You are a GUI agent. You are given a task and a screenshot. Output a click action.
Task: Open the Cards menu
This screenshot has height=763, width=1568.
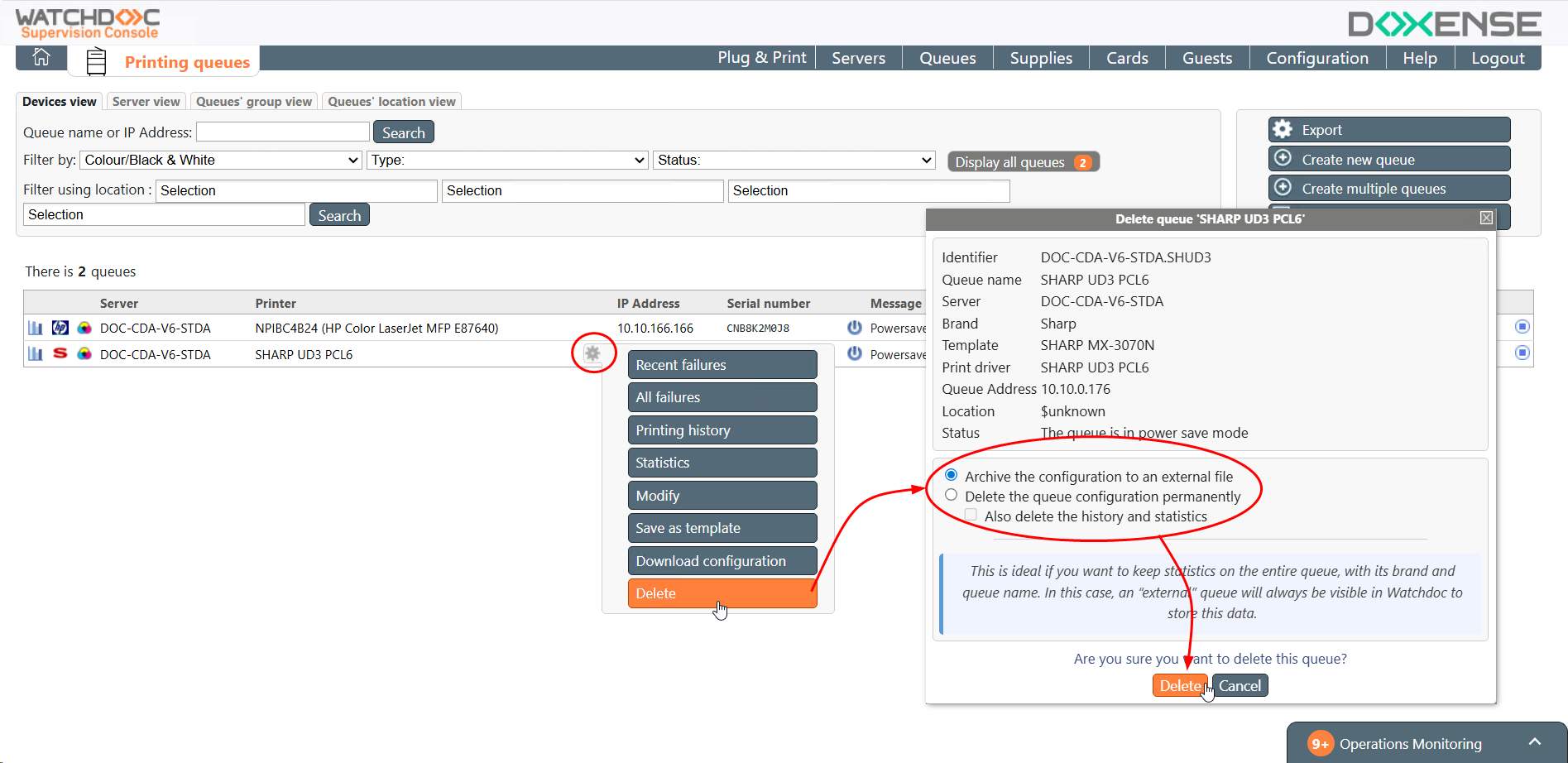pyautogui.click(x=1127, y=58)
